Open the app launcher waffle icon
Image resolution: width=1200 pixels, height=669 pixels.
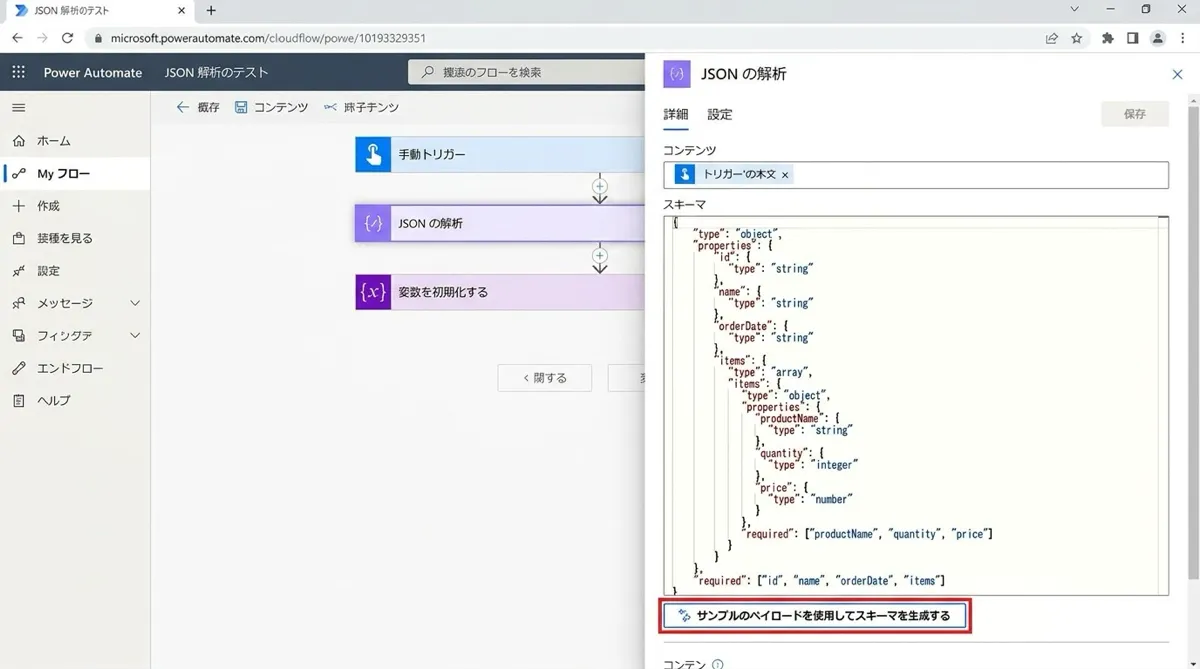click(x=18, y=72)
